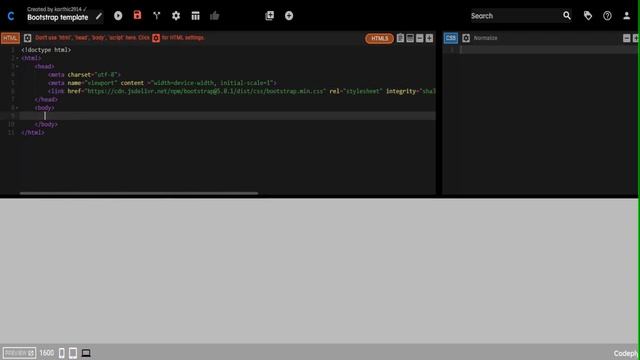Click the bootstrap link href line

[241, 91]
